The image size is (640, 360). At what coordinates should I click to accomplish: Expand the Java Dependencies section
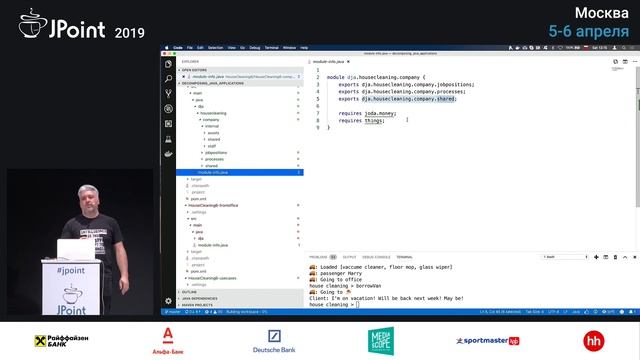point(240,298)
